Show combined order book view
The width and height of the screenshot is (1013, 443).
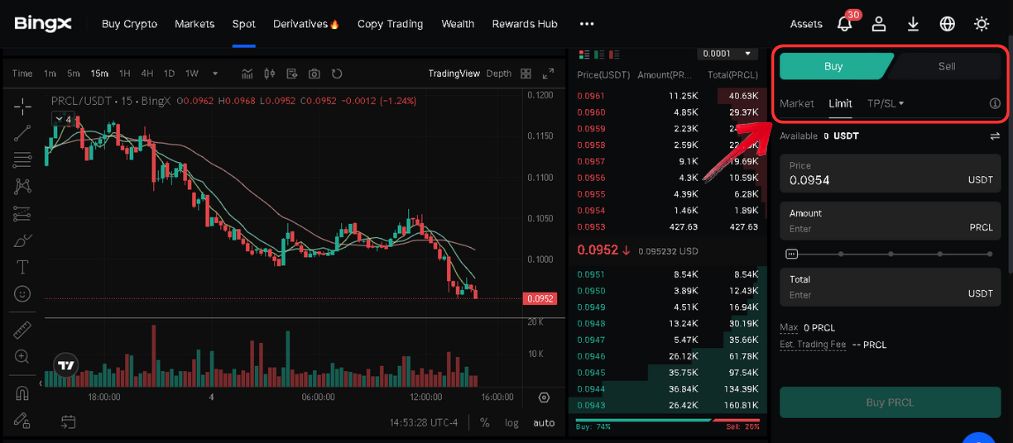pos(585,54)
